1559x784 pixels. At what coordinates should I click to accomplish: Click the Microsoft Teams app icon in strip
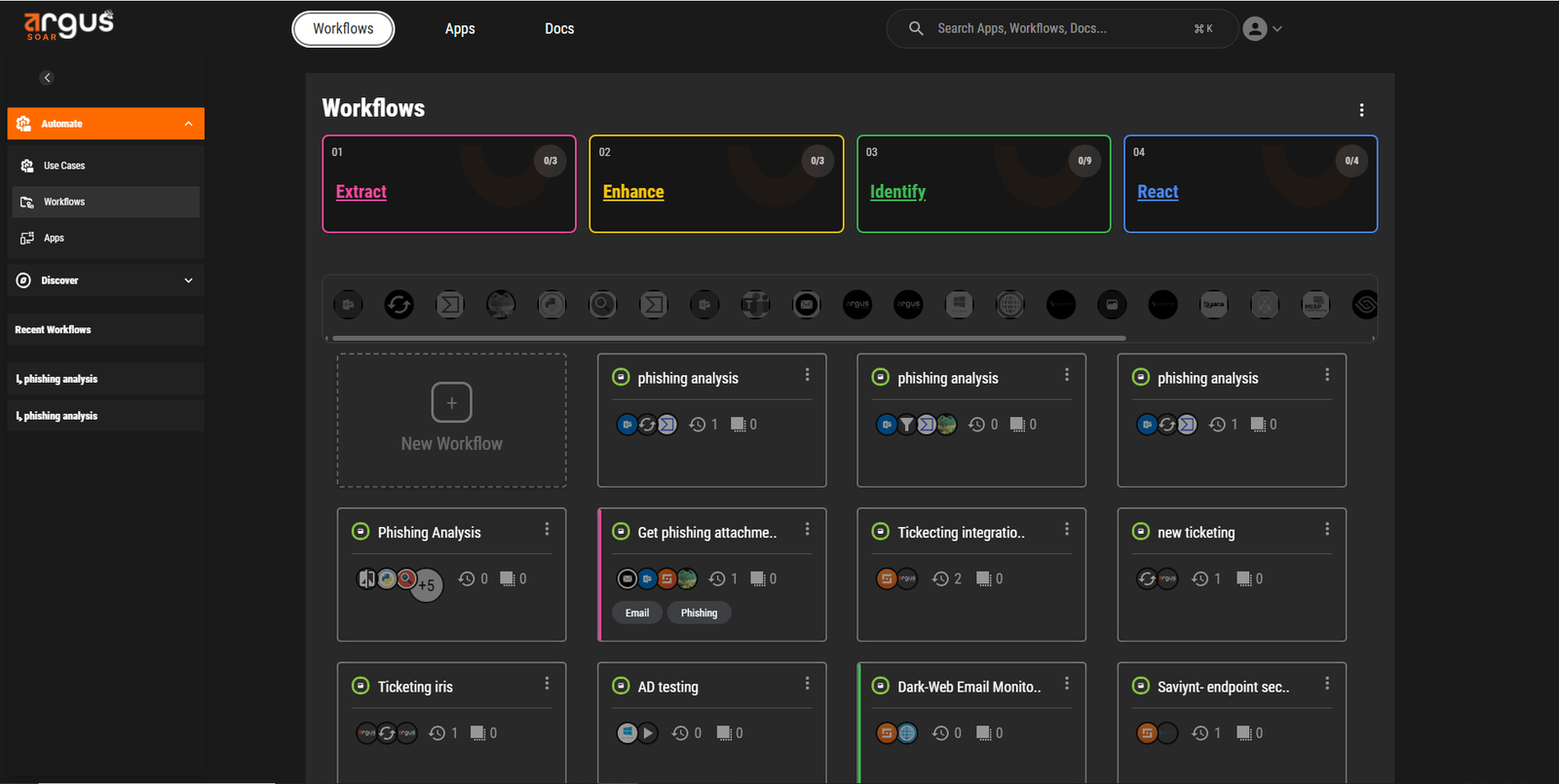755,305
